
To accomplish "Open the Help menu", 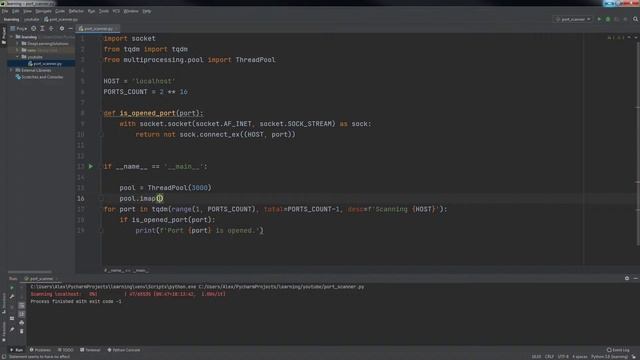I will [x=147, y=11].
